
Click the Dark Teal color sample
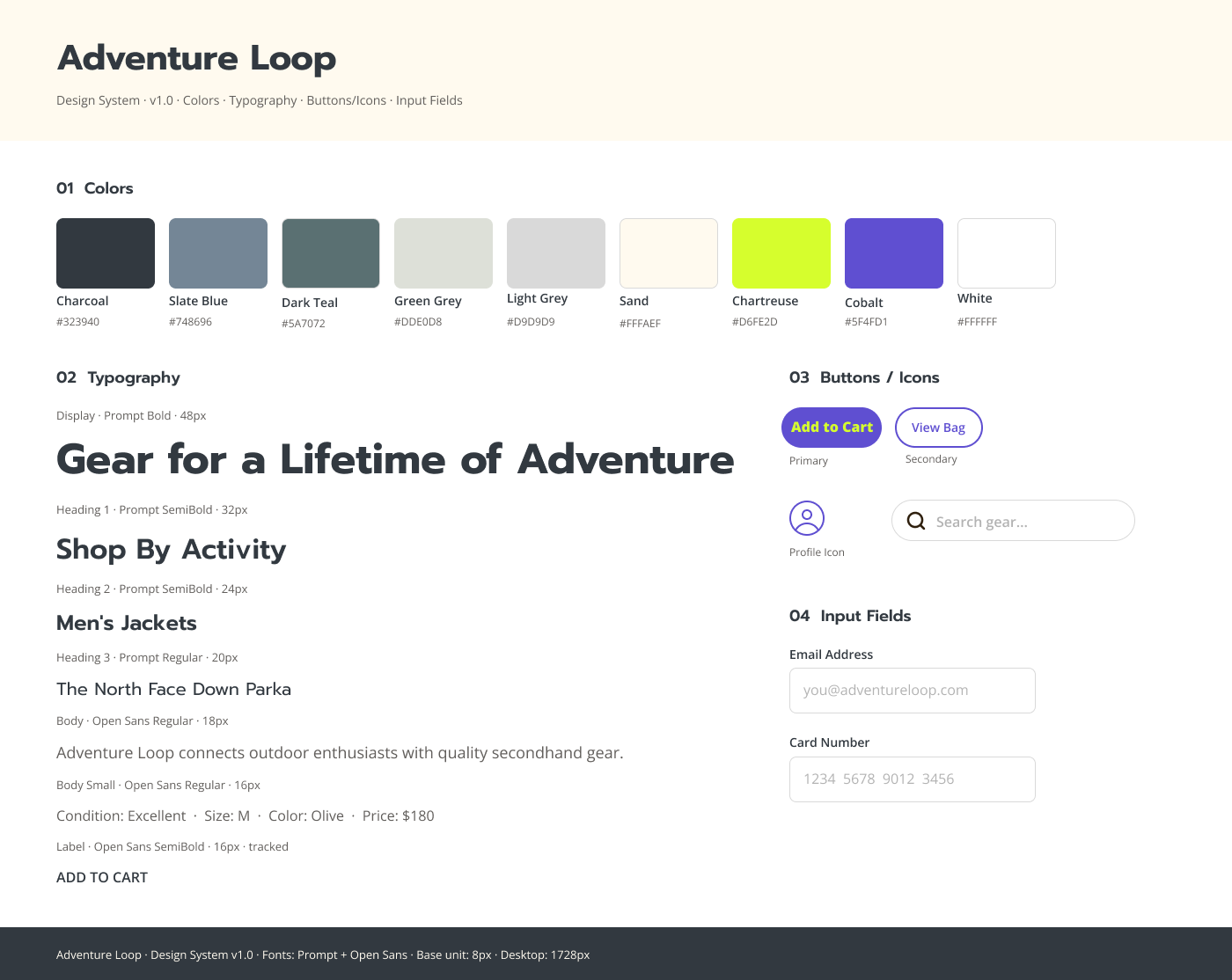(330, 252)
